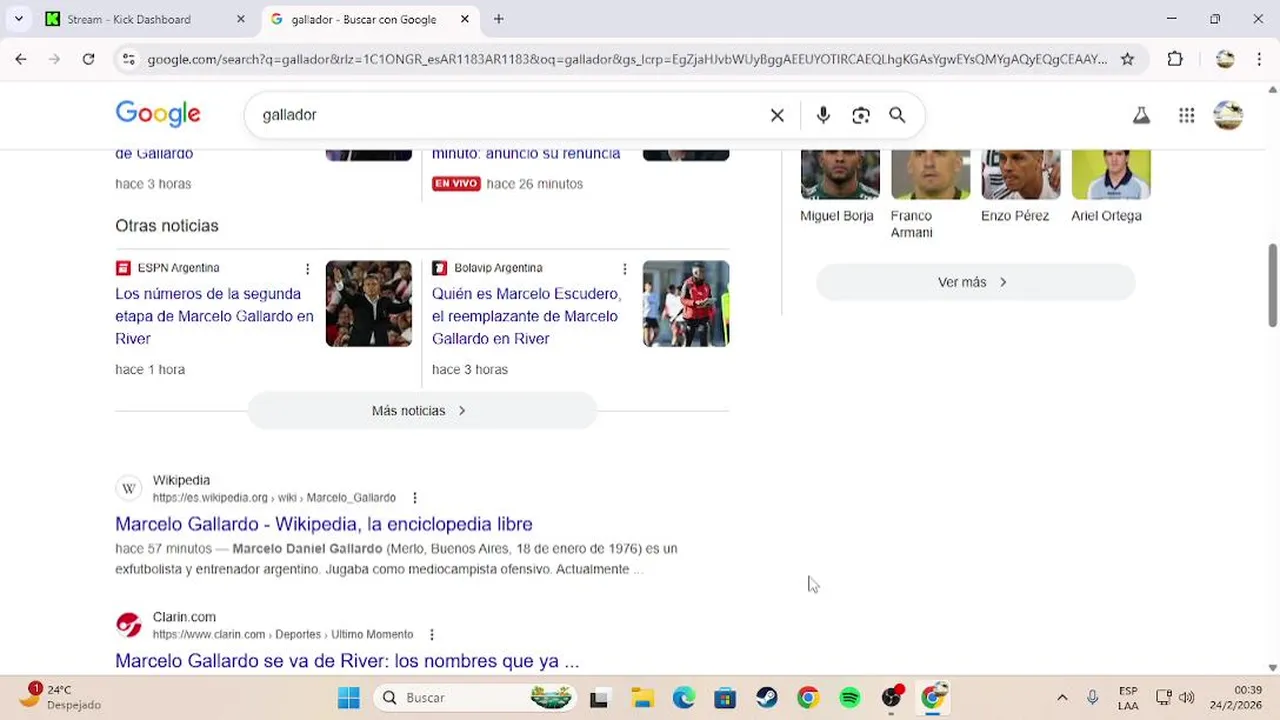The height and width of the screenshot is (720, 1280).
Task: Open the ESPN Argentina news thumbnail image
Action: (369, 304)
